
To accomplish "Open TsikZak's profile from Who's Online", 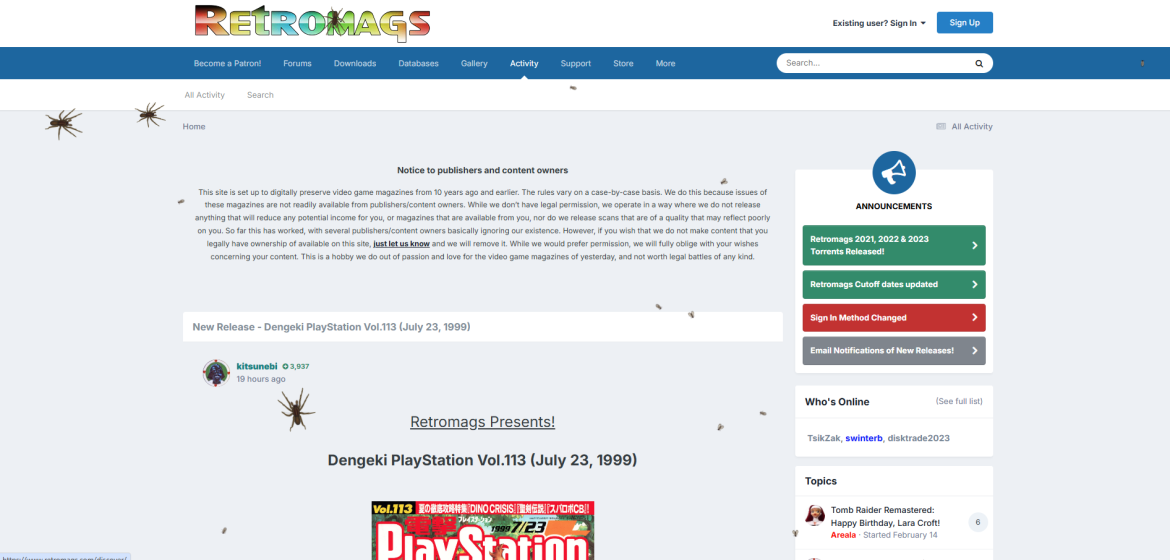I will point(824,438).
